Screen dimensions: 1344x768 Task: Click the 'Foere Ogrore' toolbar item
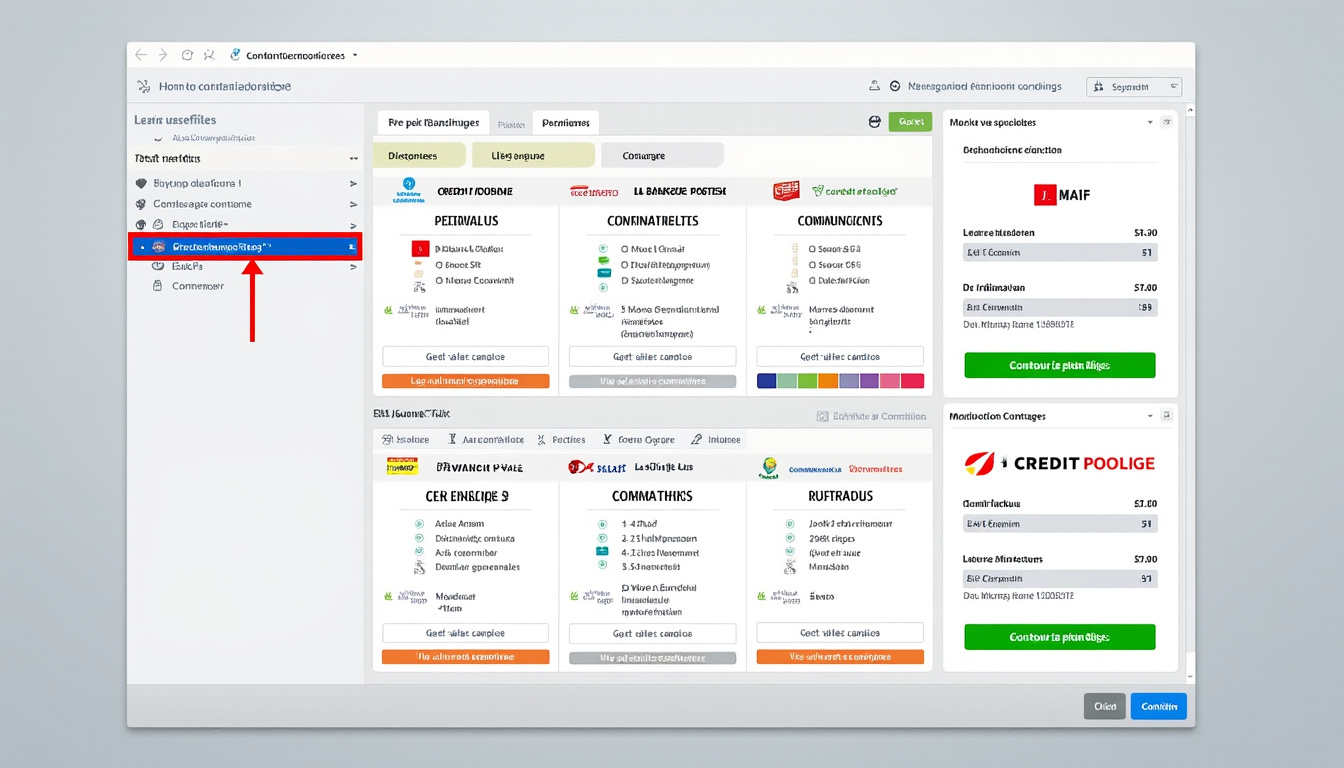point(639,440)
